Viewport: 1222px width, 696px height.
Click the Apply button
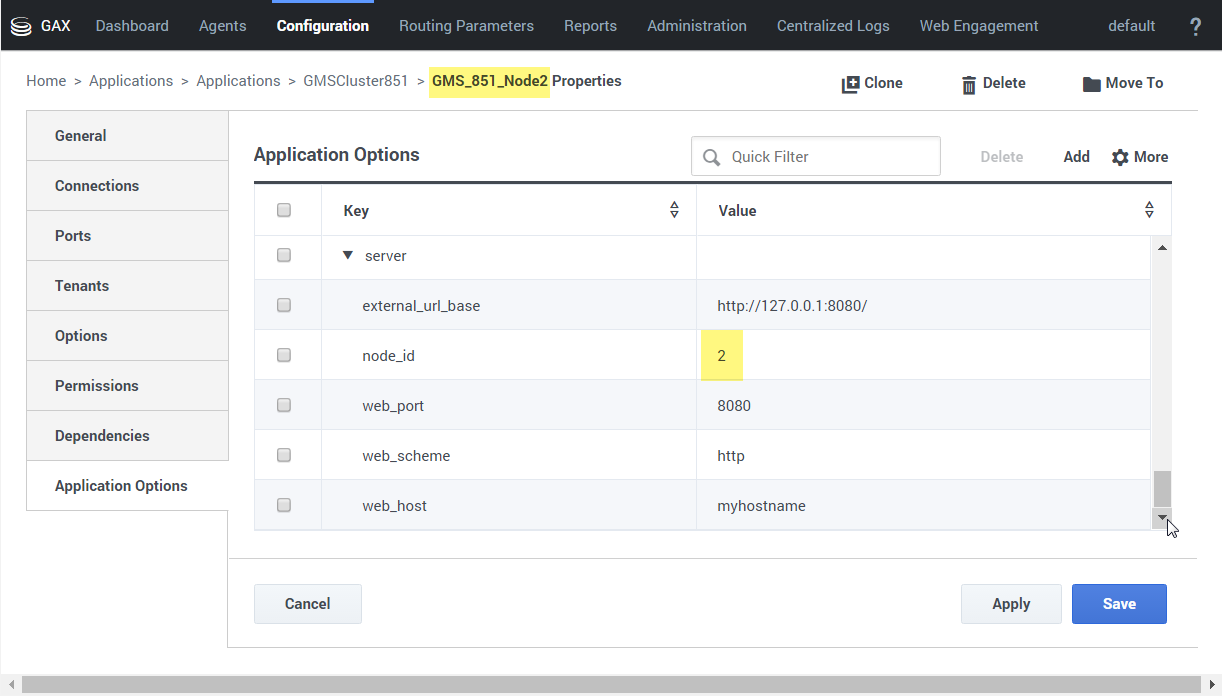point(1011,604)
